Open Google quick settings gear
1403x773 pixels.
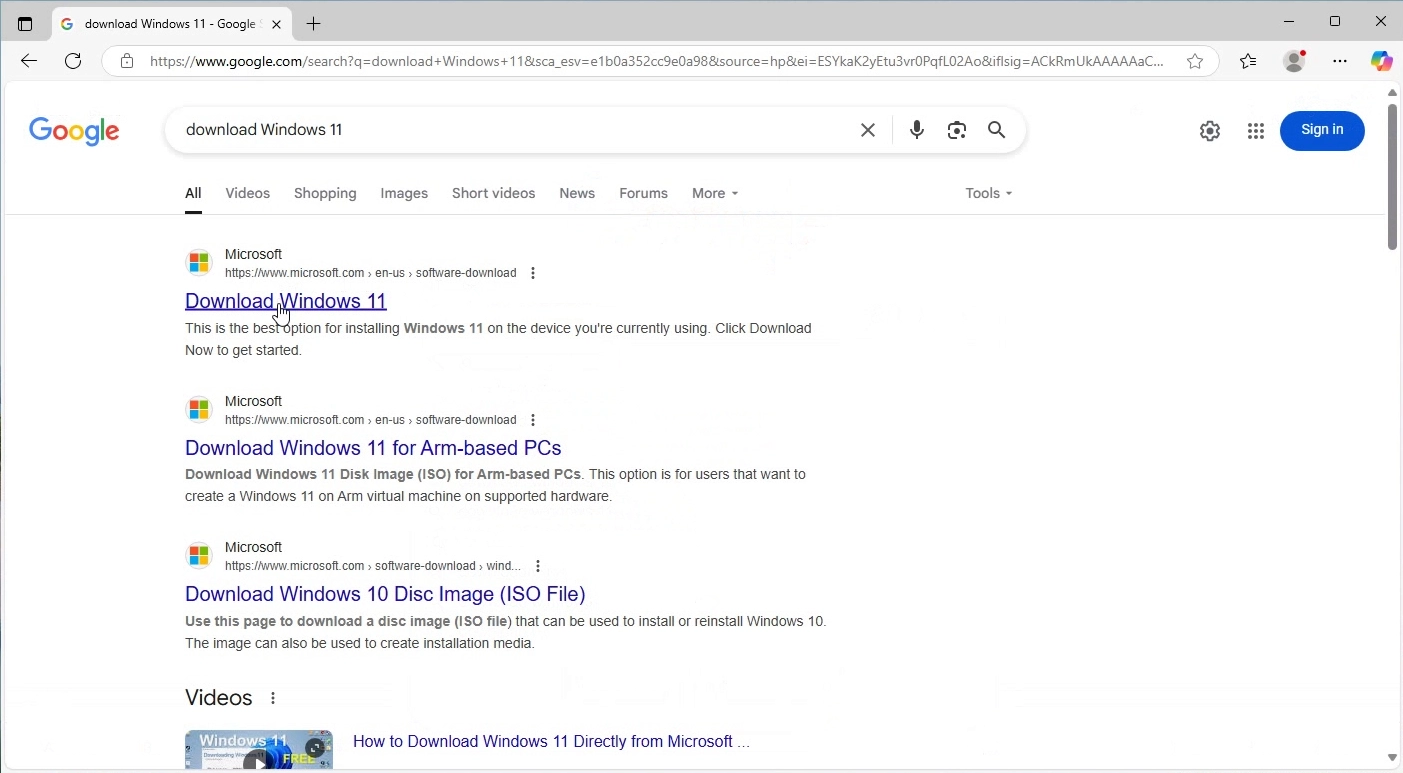click(x=1211, y=131)
